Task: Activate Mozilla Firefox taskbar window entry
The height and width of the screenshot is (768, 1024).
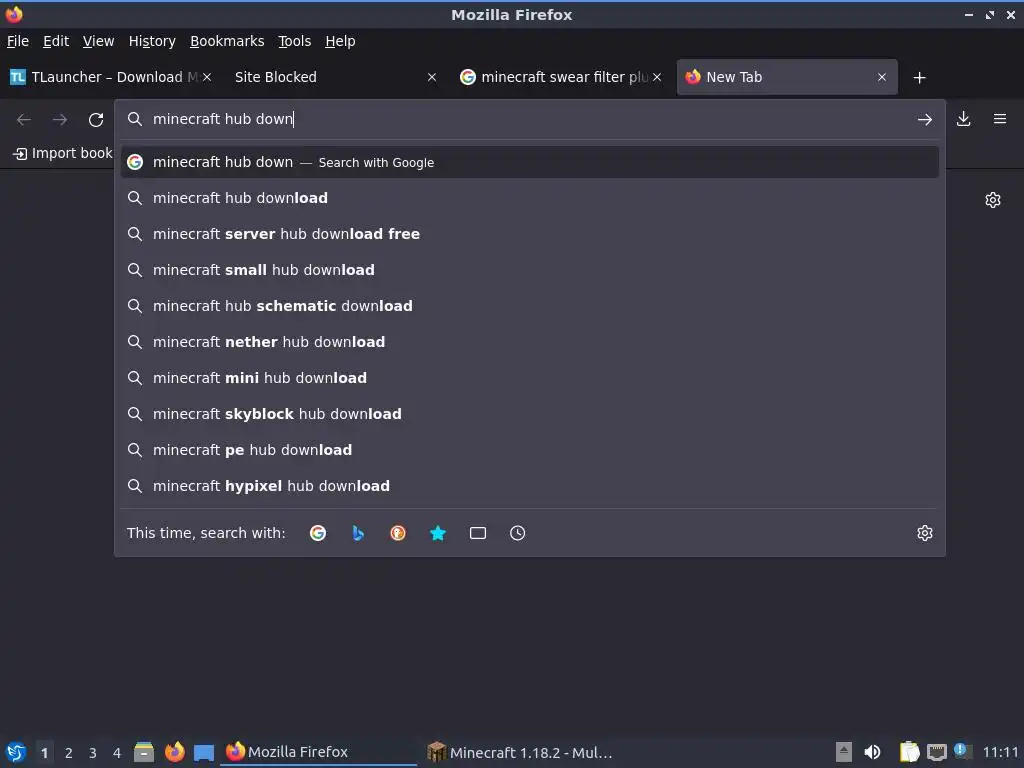Action: [320, 752]
